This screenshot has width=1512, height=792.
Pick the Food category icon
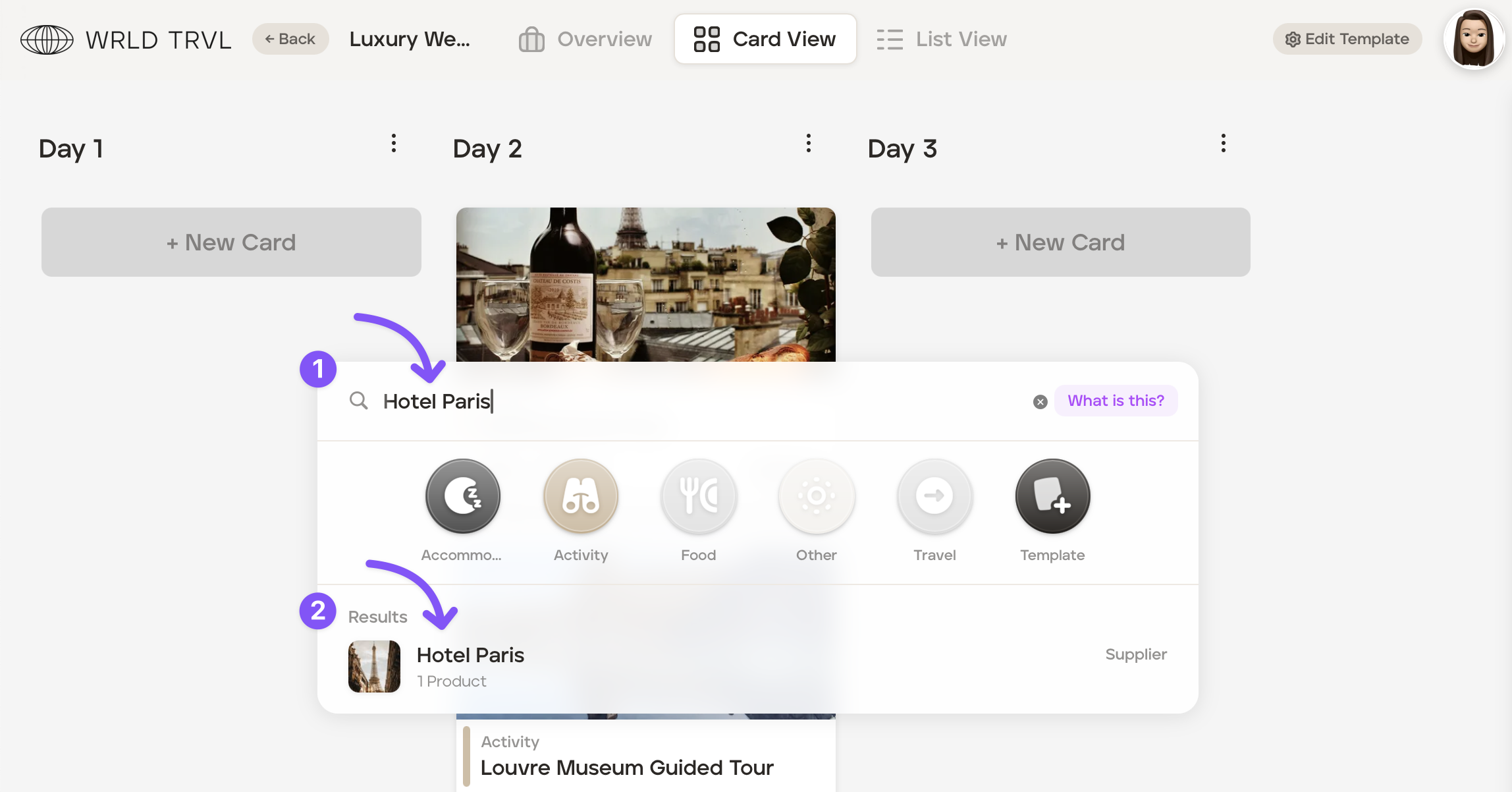pos(699,496)
